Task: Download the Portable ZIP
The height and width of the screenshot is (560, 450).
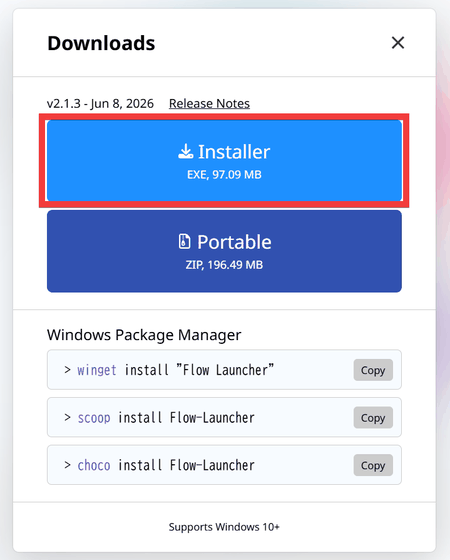Action: click(224, 251)
